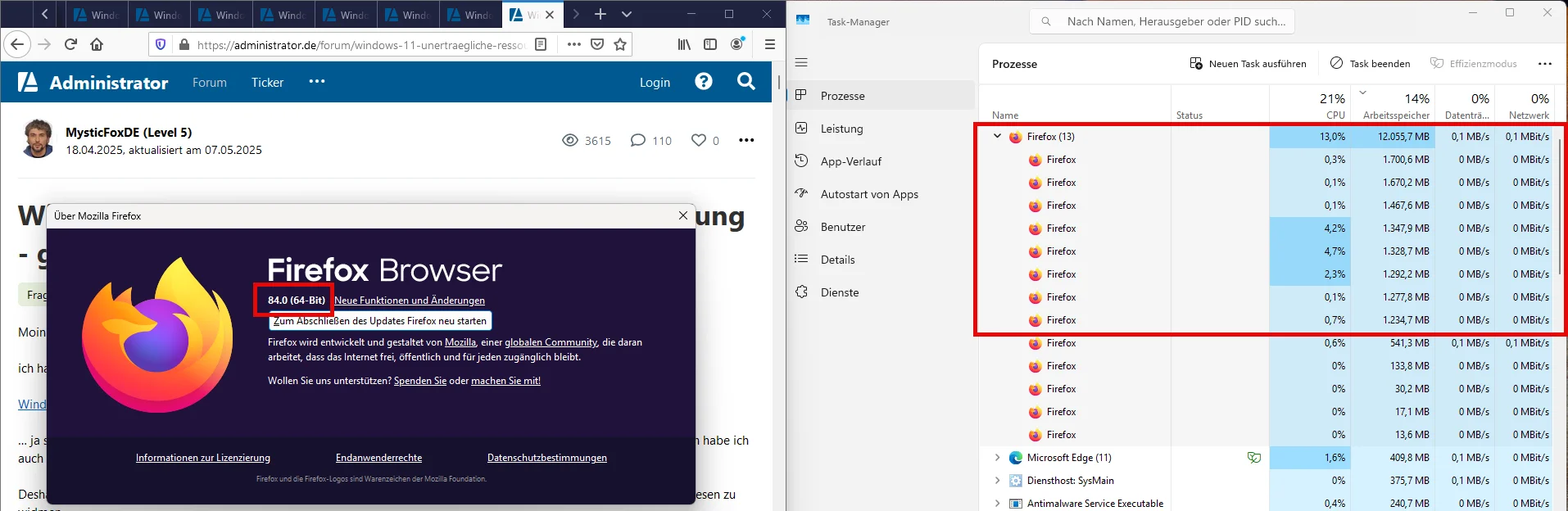Image resolution: width=1568 pixels, height=511 pixels.
Task: Expand Diensthost: SysMain group
Action: 997,481
